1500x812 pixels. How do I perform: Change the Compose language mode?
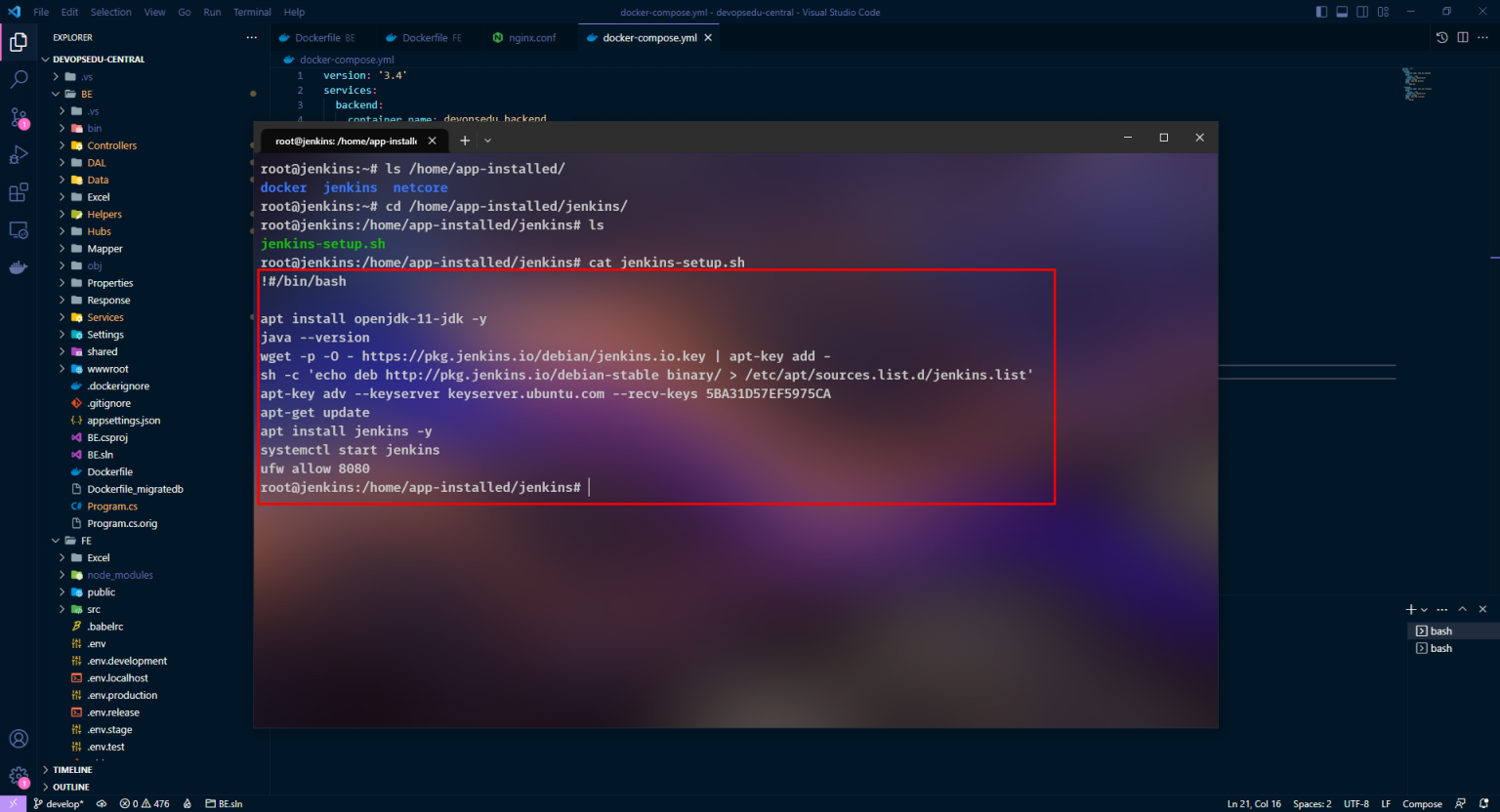point(1421,804)
